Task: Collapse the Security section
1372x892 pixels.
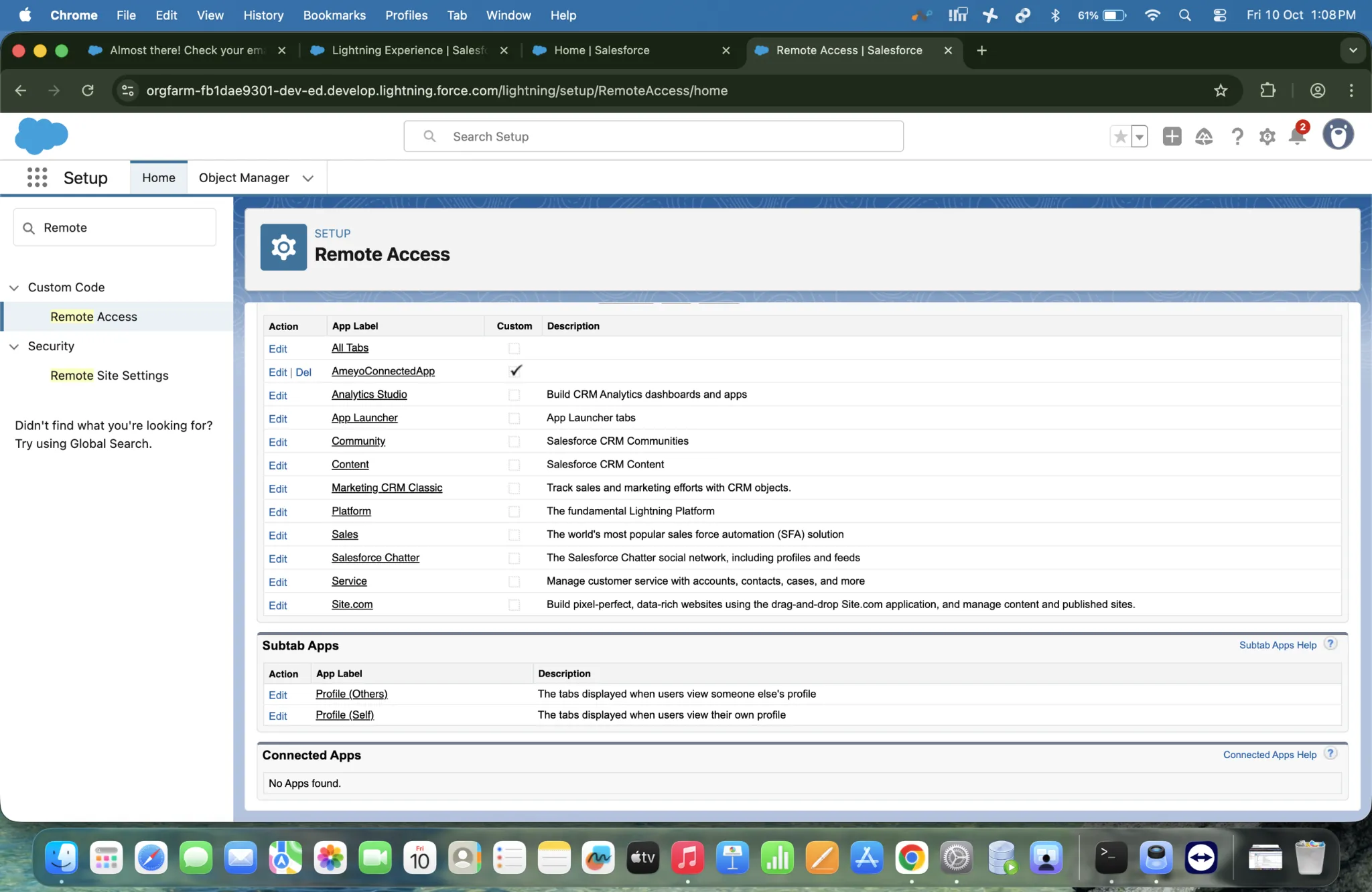Action: (x=14, y=346)
